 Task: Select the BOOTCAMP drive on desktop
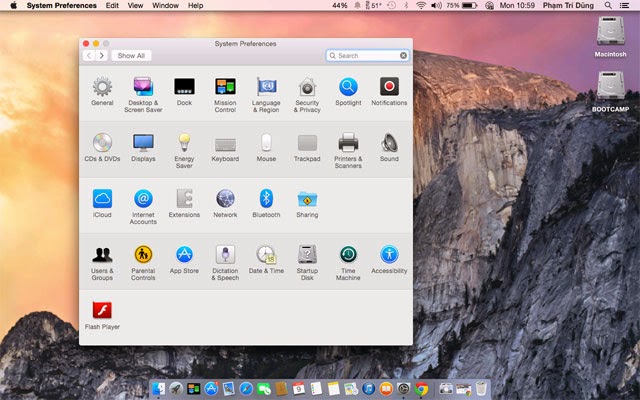click(610, 92)
